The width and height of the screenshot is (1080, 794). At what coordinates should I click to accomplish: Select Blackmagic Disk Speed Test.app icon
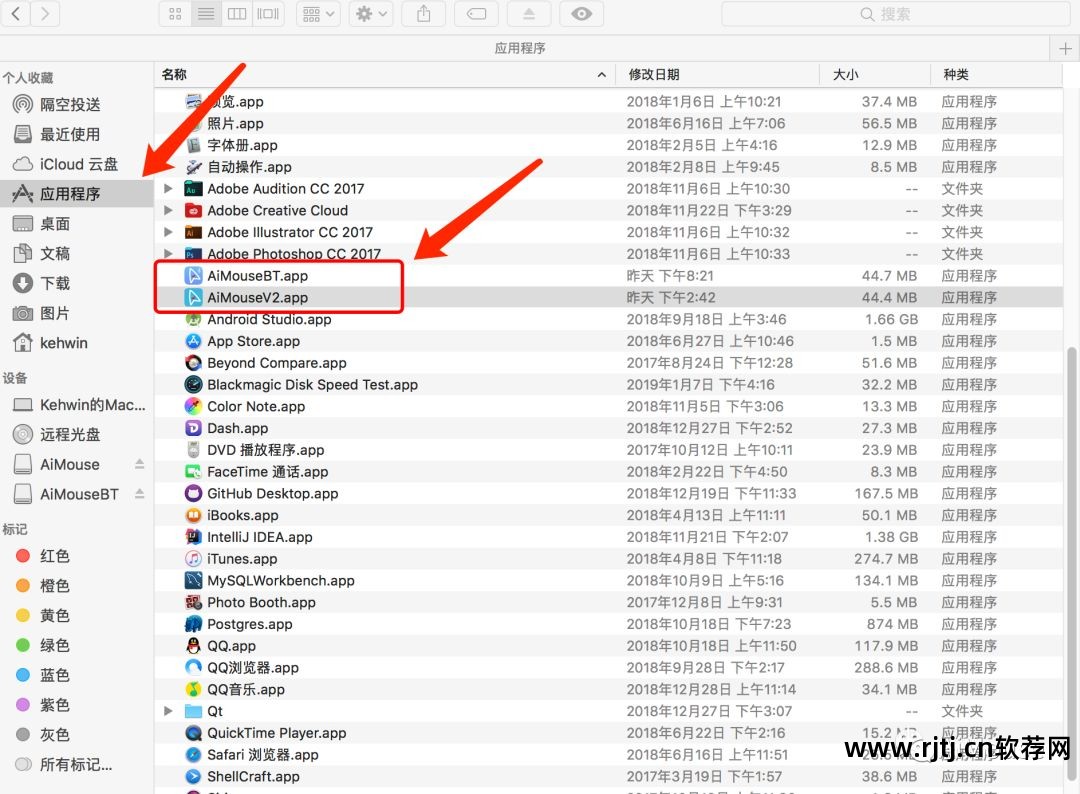pos(194,384)
